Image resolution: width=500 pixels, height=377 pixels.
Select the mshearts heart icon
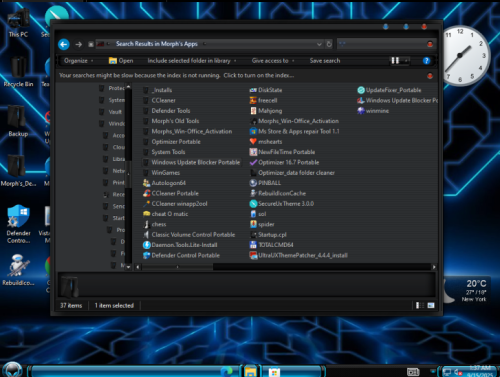(x=253, y=142)
